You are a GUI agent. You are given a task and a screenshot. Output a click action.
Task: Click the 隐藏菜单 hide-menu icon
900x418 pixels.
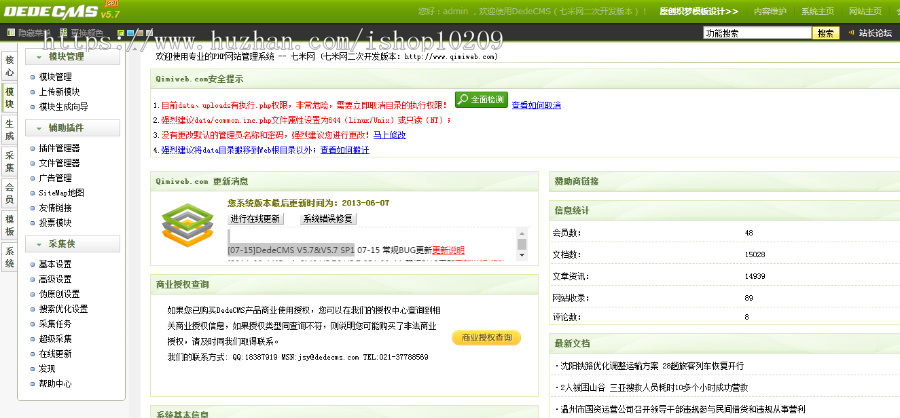[x=12, y=33]
